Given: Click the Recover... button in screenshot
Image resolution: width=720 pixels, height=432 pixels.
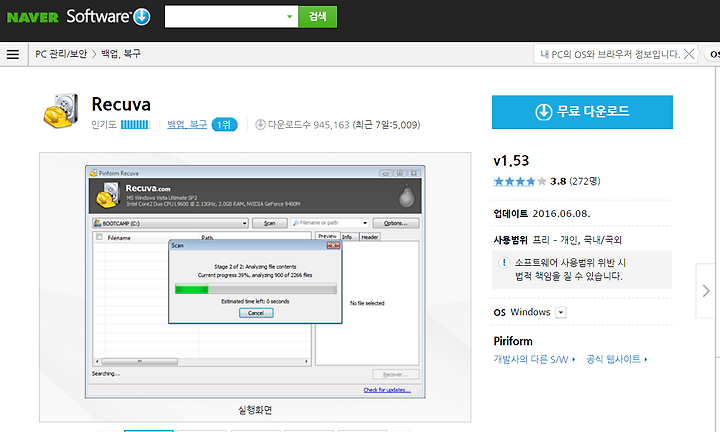Looking at the screenshot, I should tap(396, 375).
